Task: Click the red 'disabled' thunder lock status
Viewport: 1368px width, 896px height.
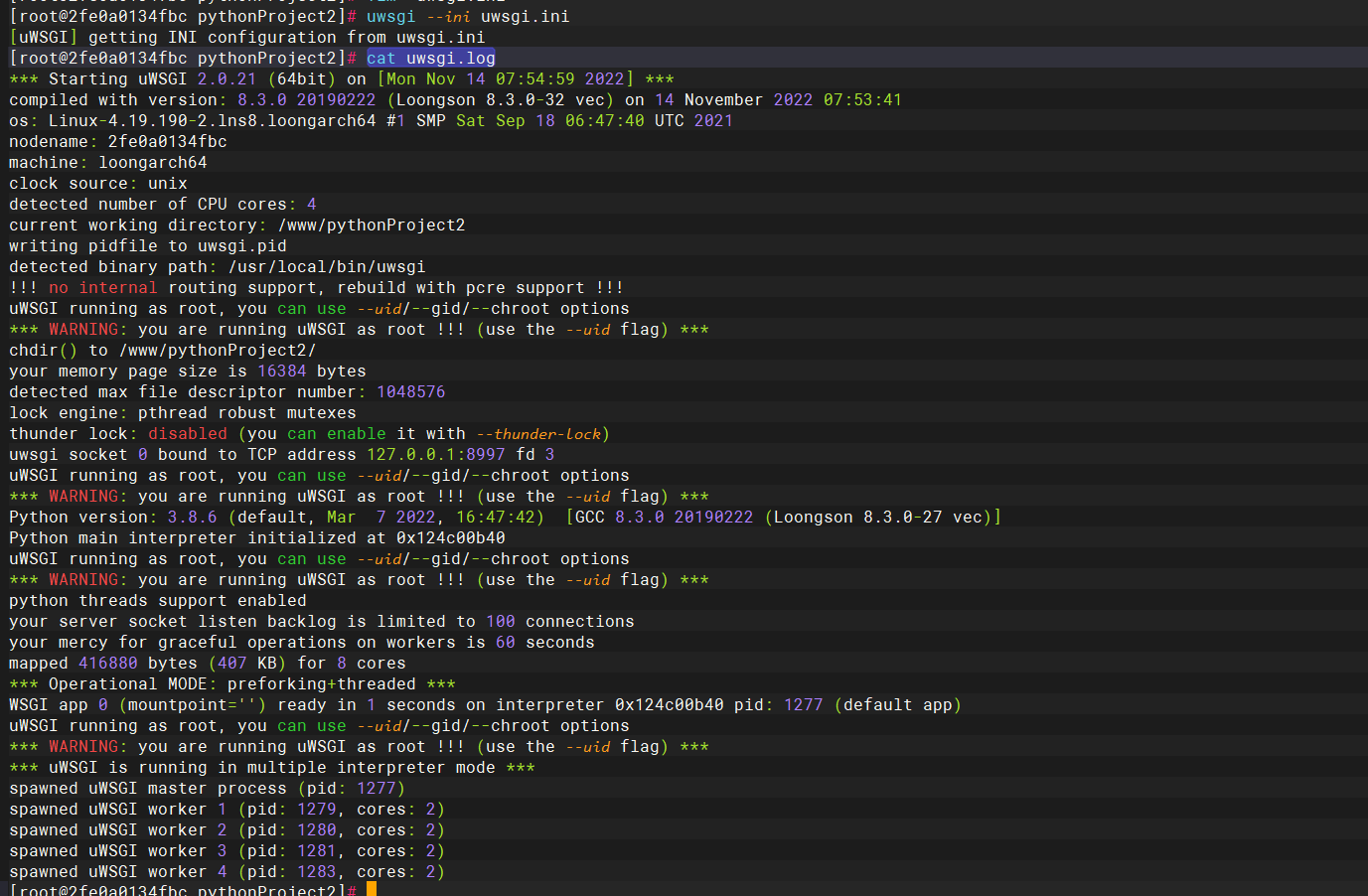Action: 188,433
